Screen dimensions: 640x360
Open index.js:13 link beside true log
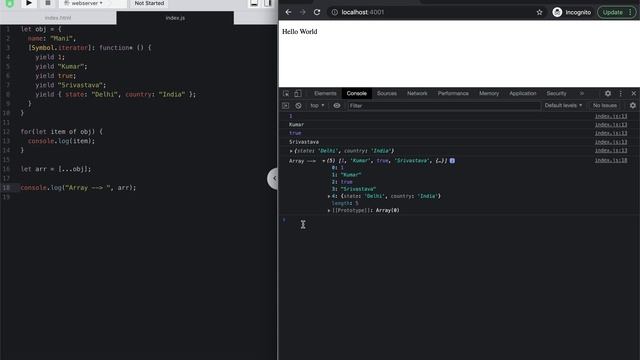click(x=611, y=133)
